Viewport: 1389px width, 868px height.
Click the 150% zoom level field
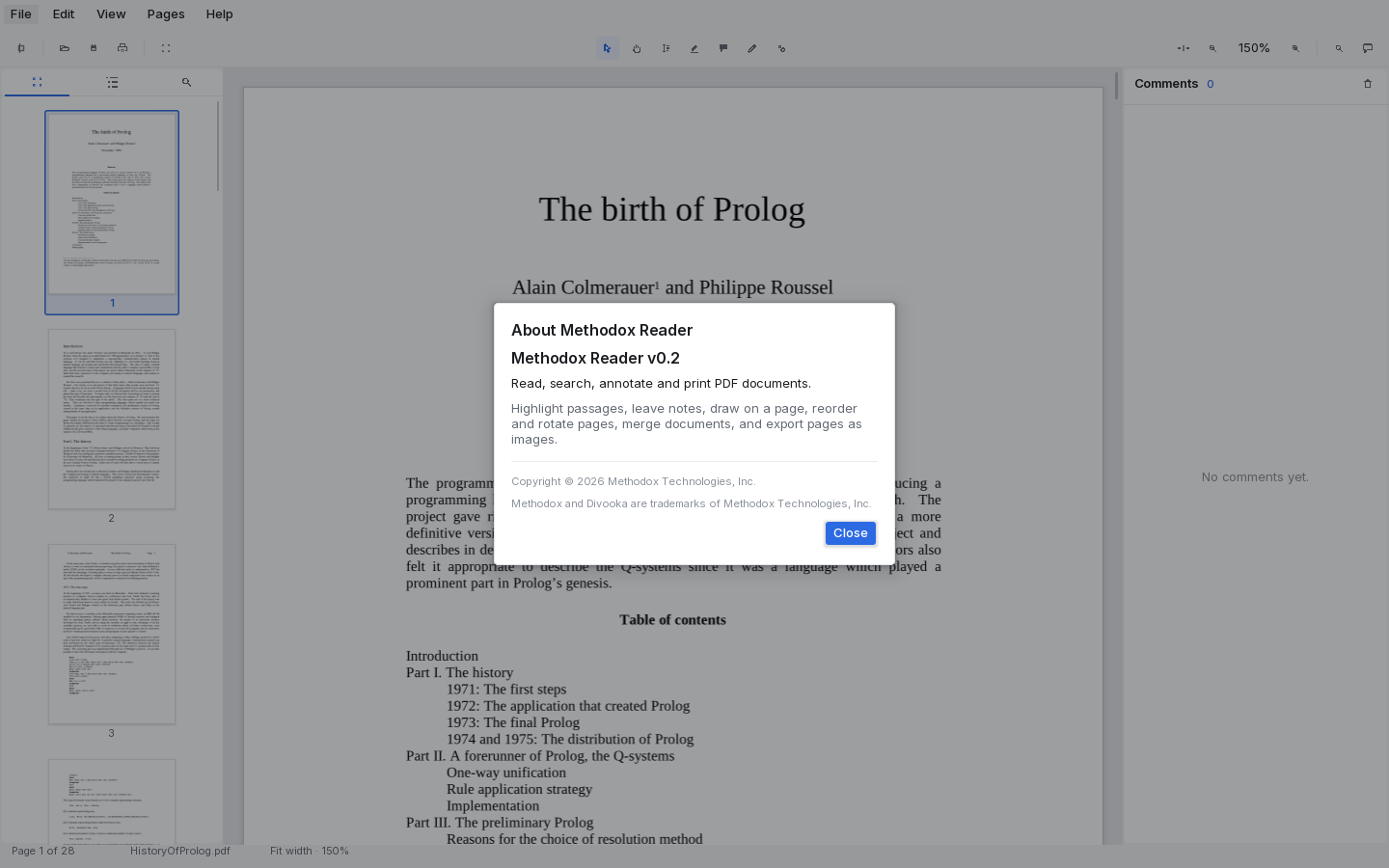(x=1254, y=48)
